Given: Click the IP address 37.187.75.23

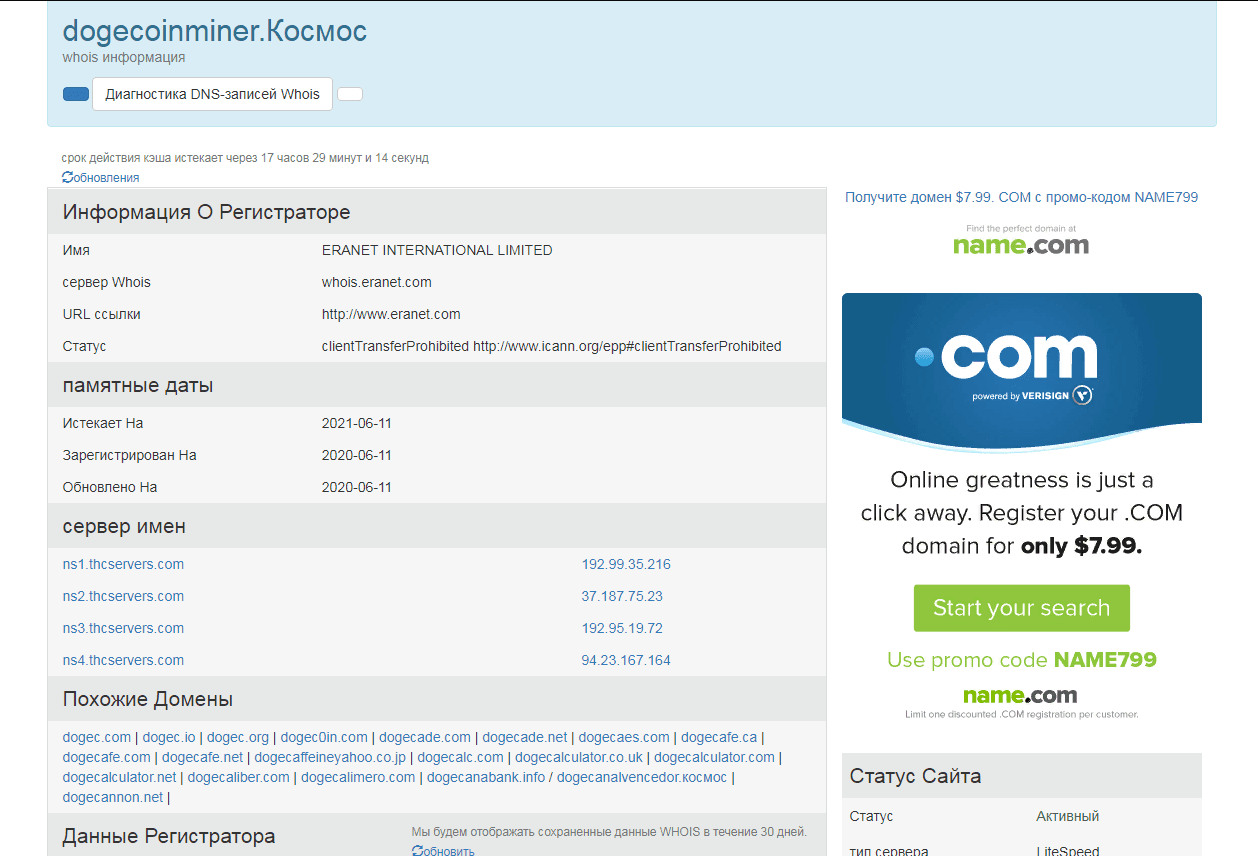Looking at the screenshot, I should [622, 596].
